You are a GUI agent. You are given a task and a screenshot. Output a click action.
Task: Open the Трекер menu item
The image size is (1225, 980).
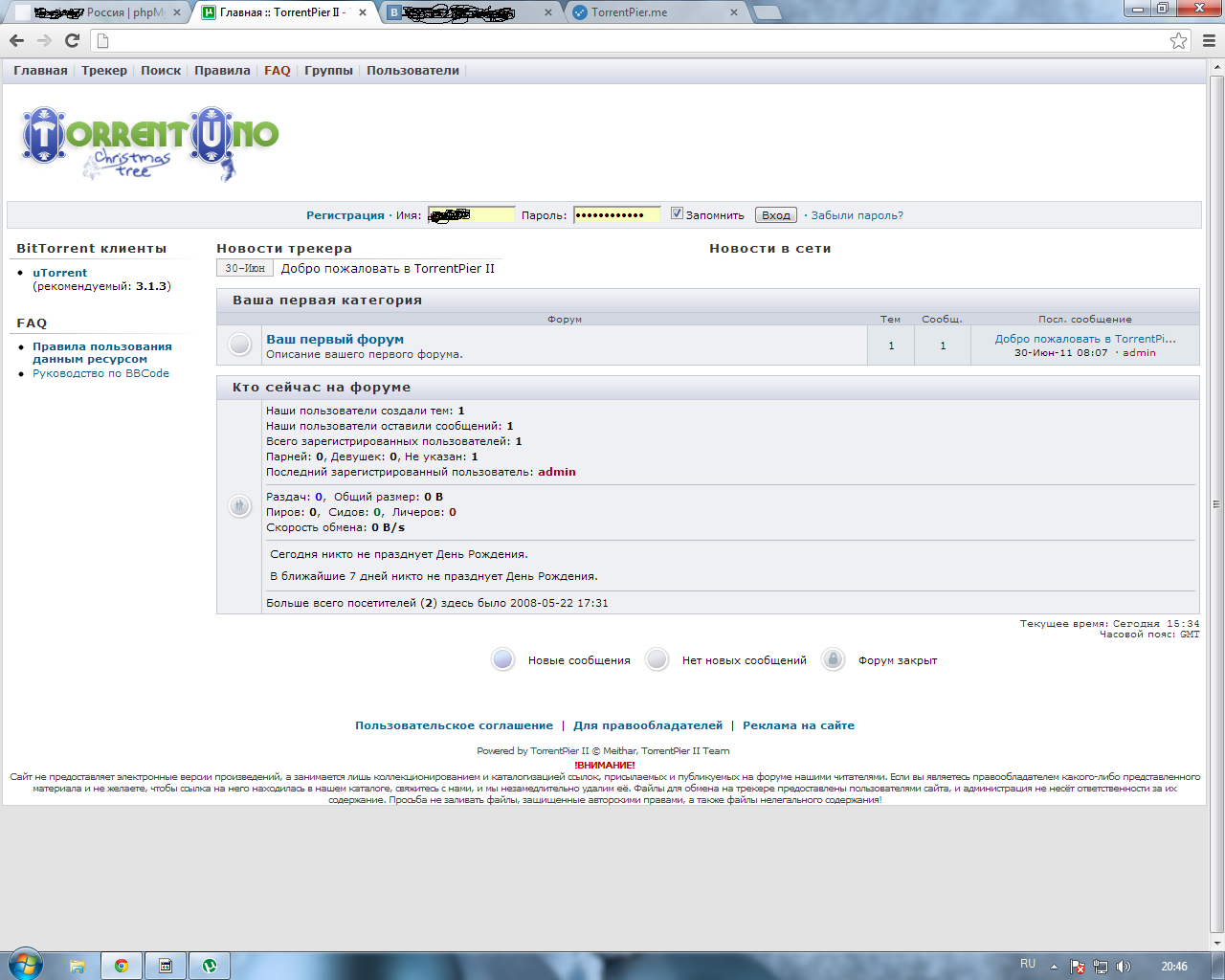pos(104,71)
